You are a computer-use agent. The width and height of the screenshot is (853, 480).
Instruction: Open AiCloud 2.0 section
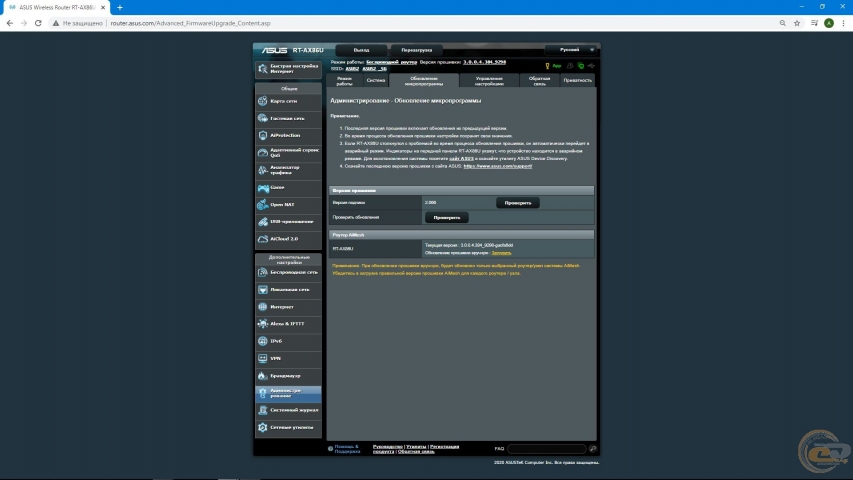(288, 239)
